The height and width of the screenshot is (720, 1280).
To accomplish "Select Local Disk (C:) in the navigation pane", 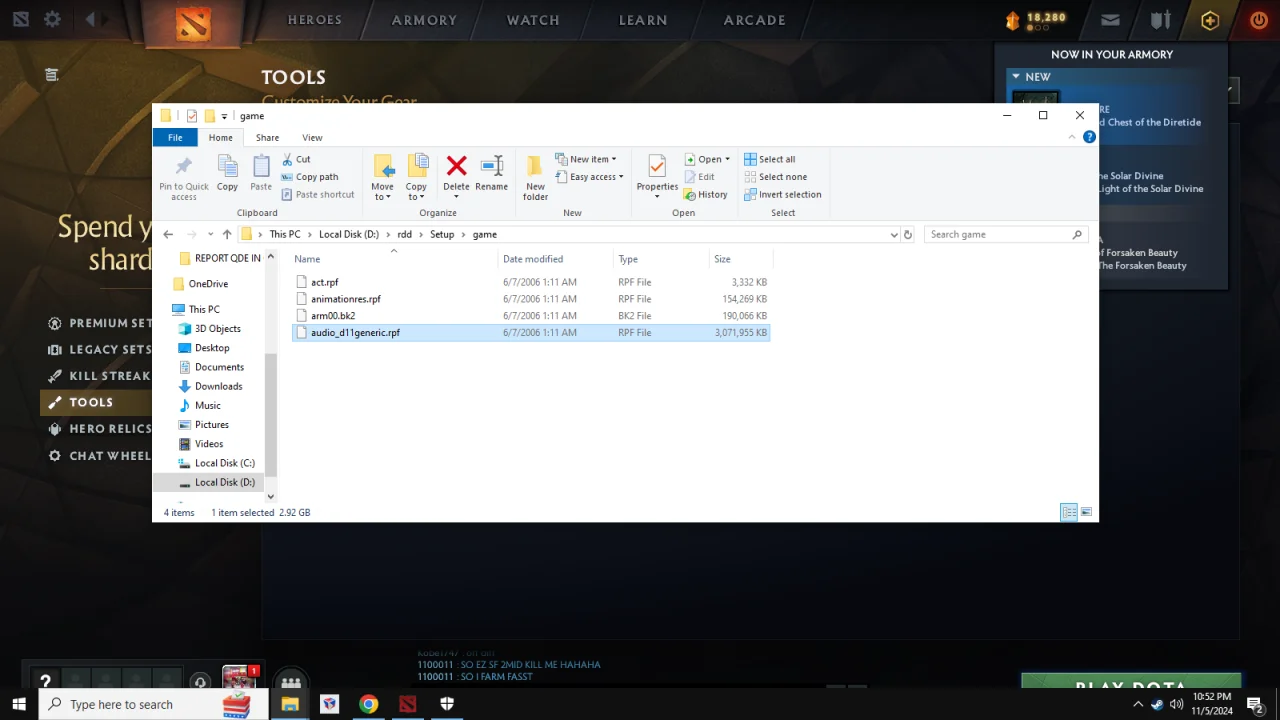I will [x=225, y=463].
